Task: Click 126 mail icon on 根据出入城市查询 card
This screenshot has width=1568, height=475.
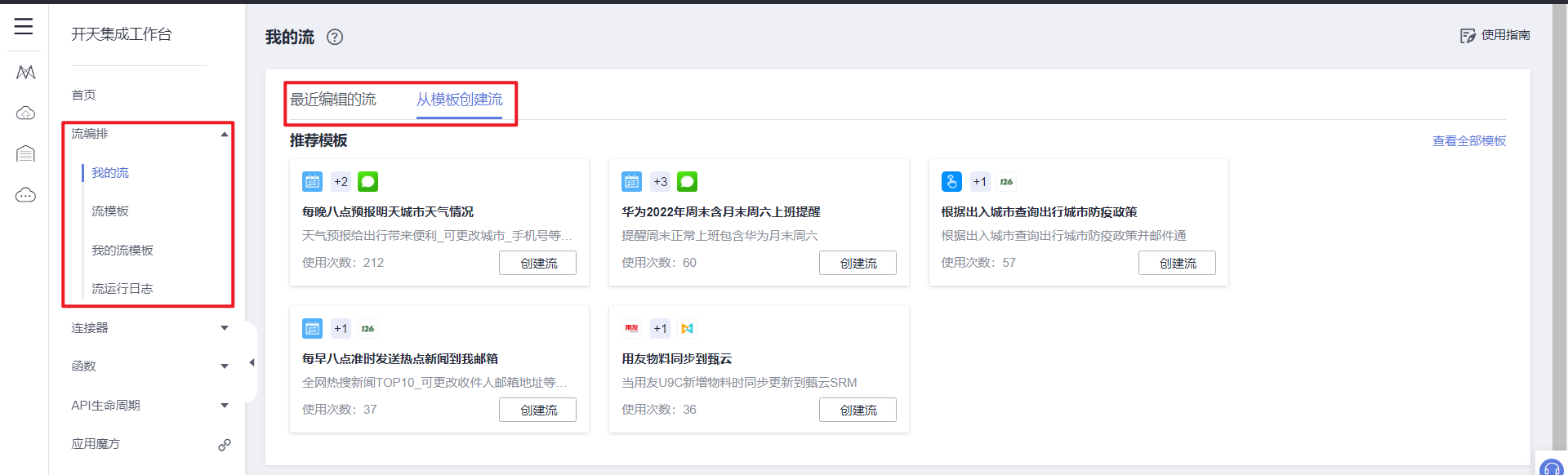Action: pyautogui.click(x=1006, y=181)
